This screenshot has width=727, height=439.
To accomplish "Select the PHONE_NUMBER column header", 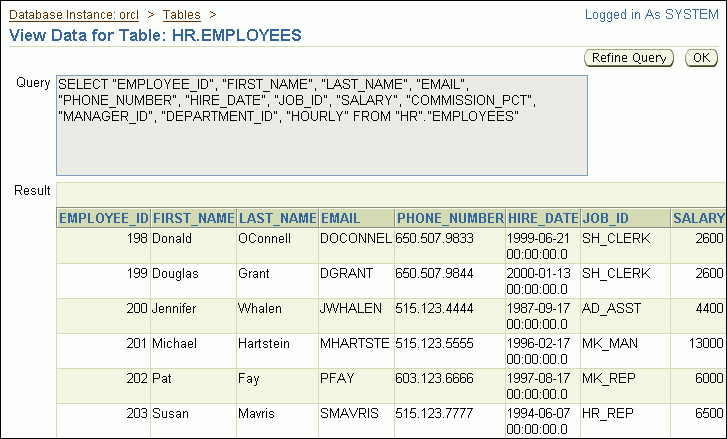I will pyautogui.click(x=450, y=218).
